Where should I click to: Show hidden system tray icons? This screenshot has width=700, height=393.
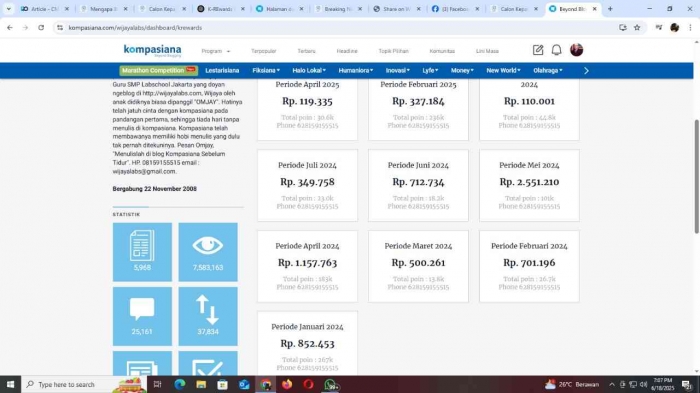[x=612, y=385]
